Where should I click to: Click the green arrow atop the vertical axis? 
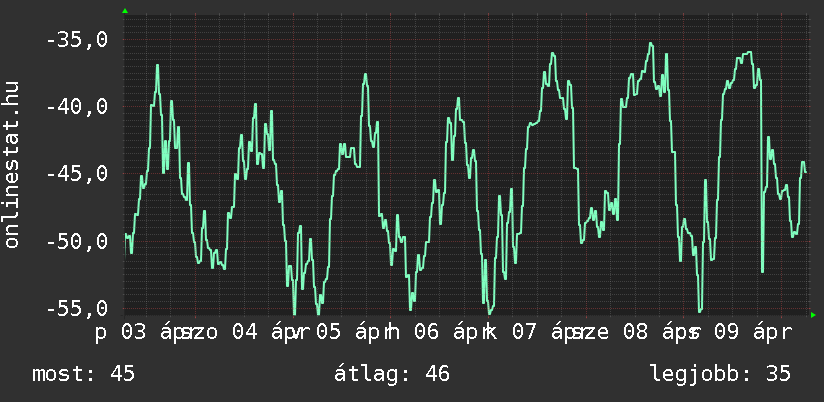pos(124,11)
